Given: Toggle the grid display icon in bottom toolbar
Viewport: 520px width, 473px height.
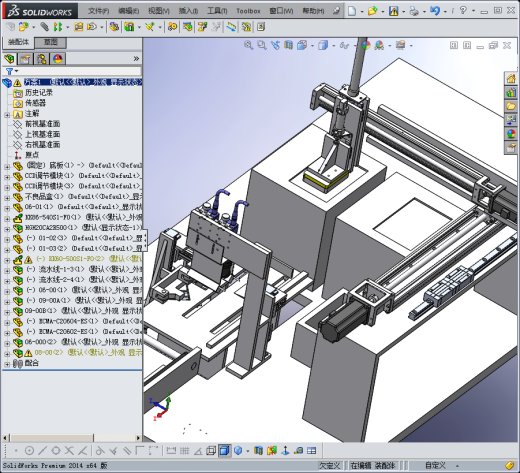Looking at the screenshot, I should (x=184, y=451).
